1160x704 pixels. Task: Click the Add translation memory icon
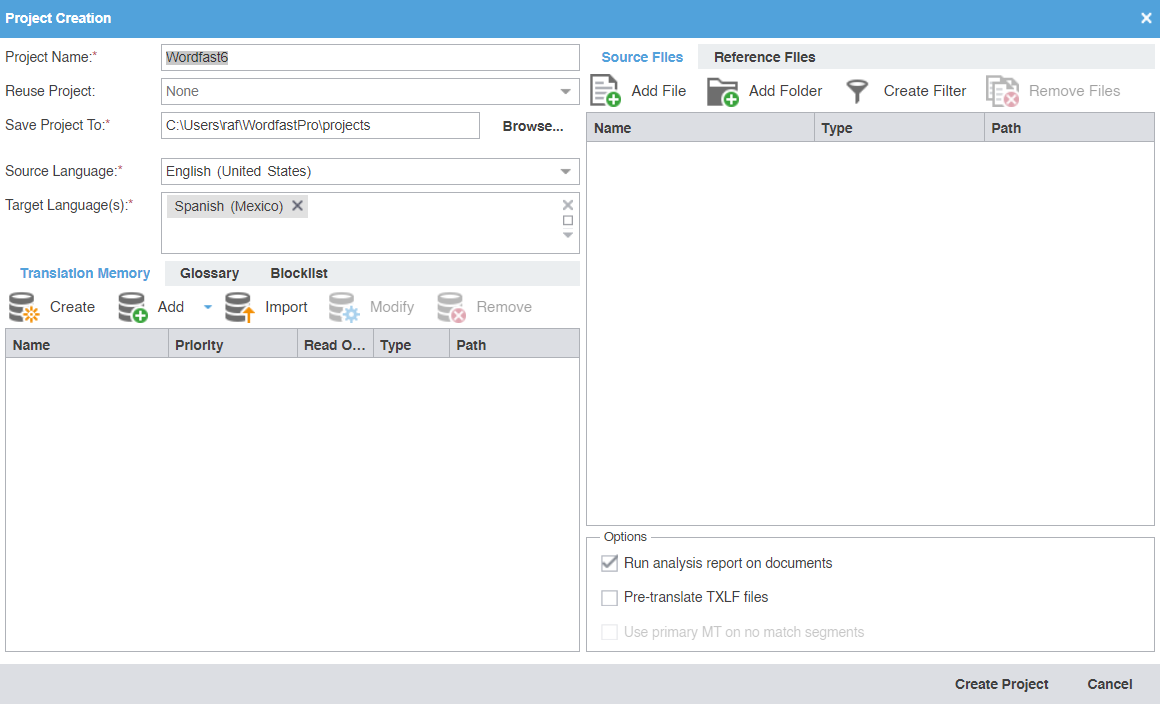132,306
